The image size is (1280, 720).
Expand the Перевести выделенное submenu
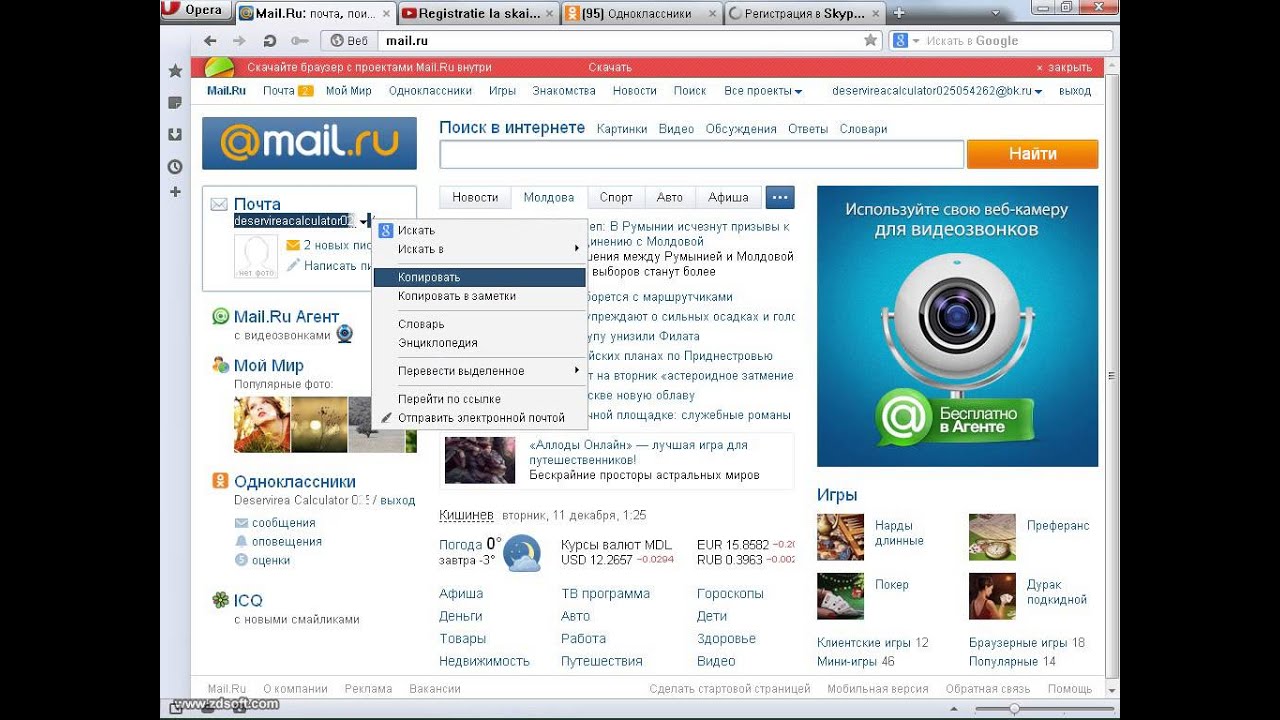click(x=479, y=371)
